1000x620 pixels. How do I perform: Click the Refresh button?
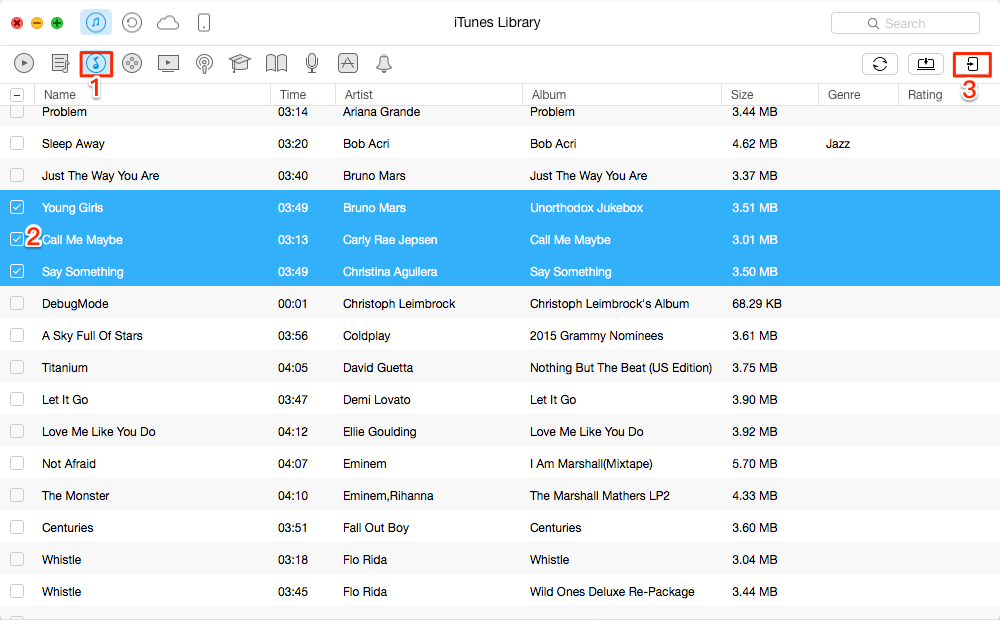(880, 64)
